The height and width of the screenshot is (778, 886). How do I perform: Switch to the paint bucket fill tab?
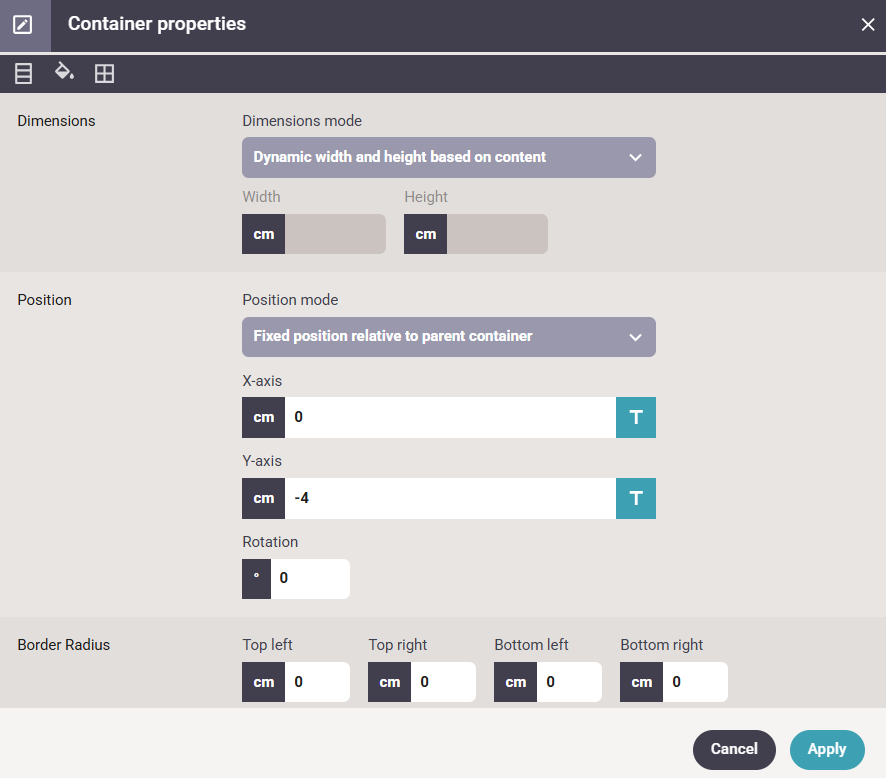64,71
